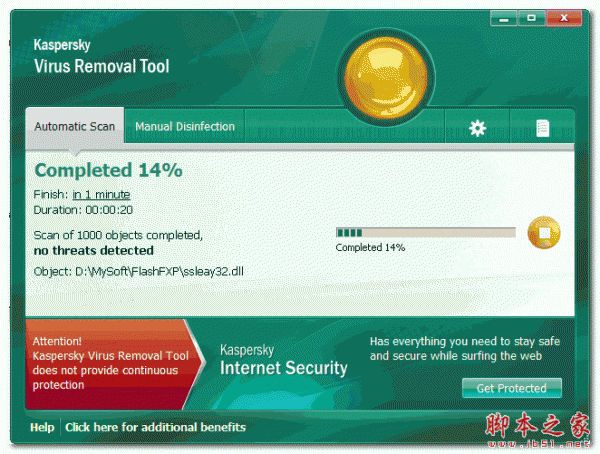Maximize the Kaspersky window
The height and width of the screenshot is (454, 600).
point(532,18)
